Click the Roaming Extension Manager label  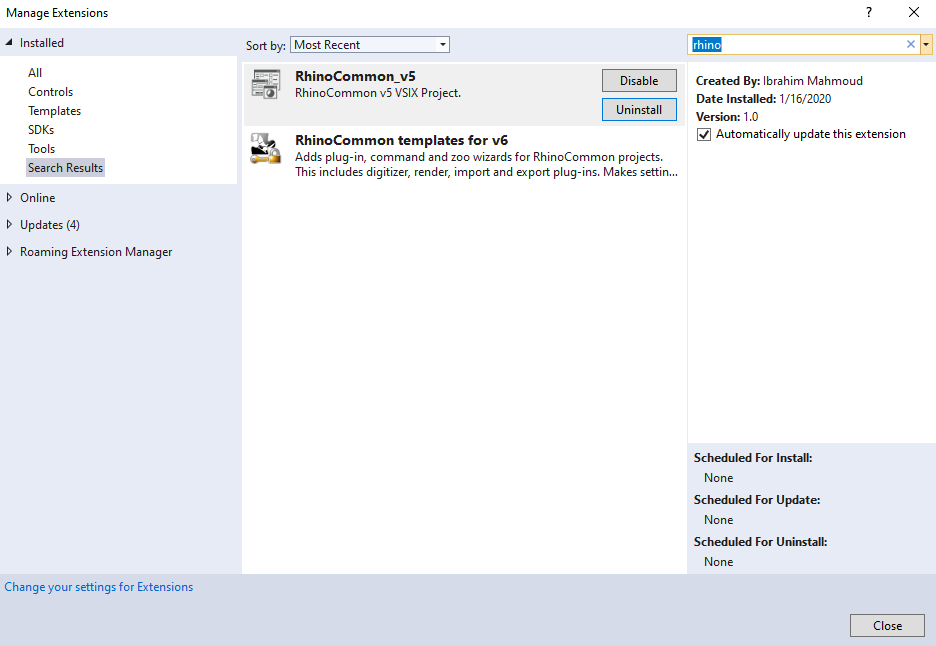pyautogui.click(x=96, y=252)
